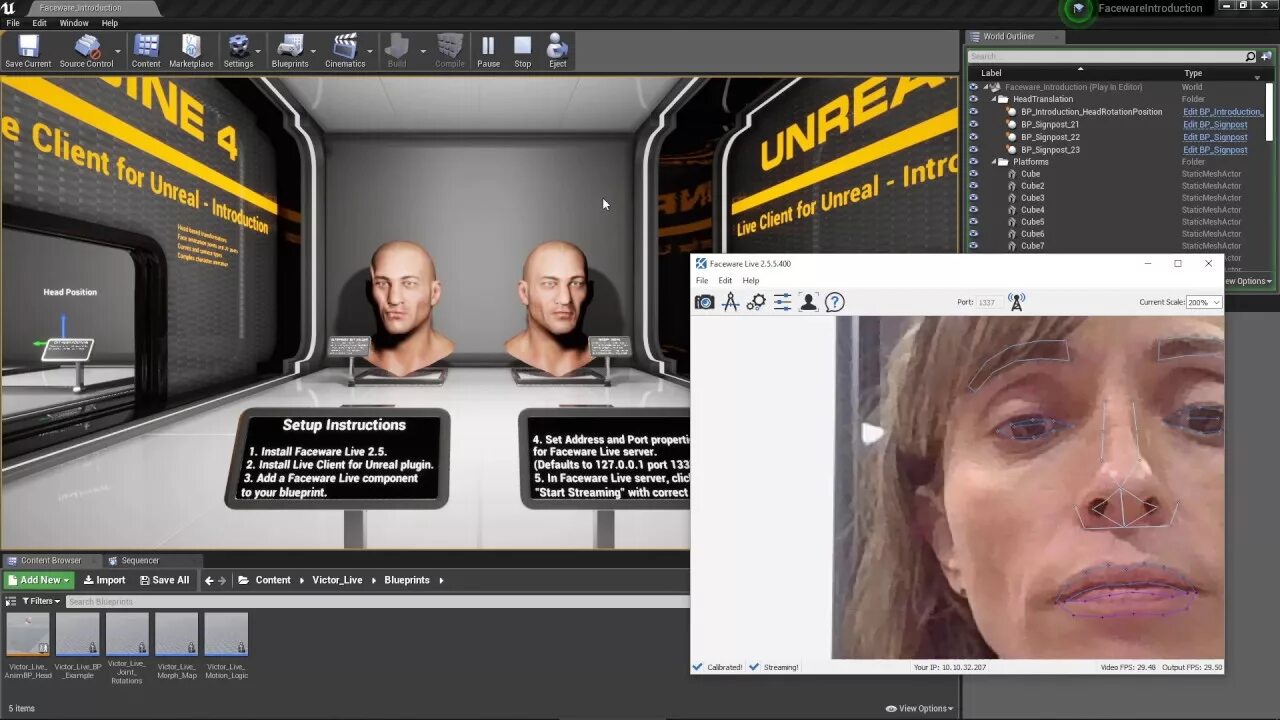Viewport: 1280px width, 720px height.
Task: Open Source Control dropdown arrow
Action: (x=118, y=51)
